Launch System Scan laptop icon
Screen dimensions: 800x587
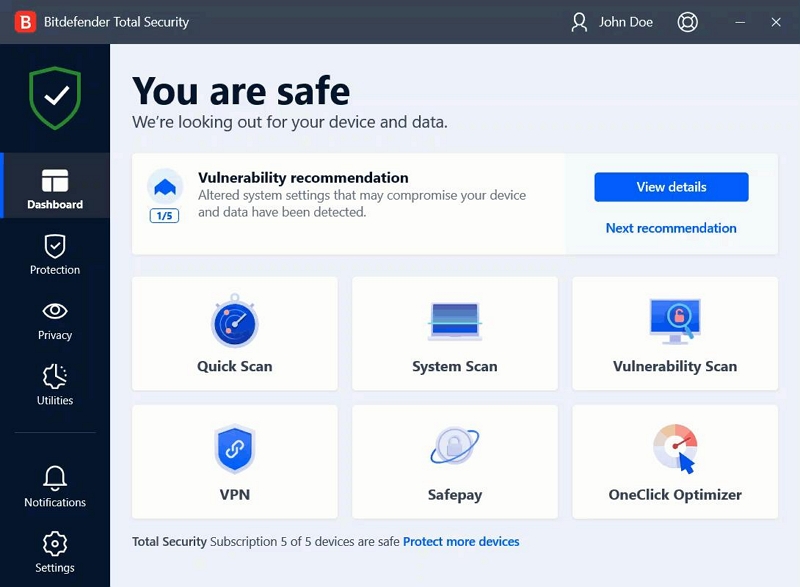455,323
